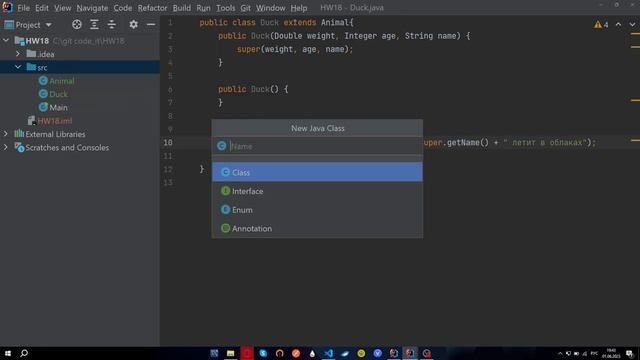Open the Tools menu

225,8
